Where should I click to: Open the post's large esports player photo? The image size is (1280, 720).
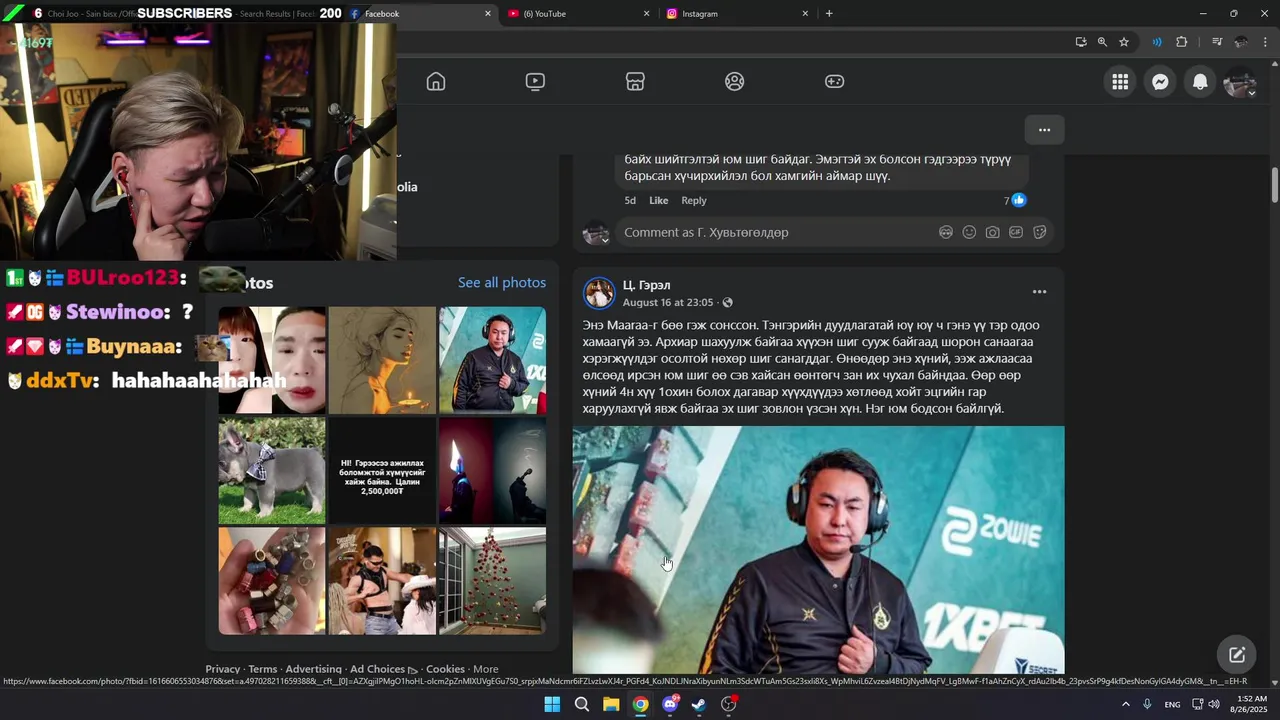[x=818, y=550]
